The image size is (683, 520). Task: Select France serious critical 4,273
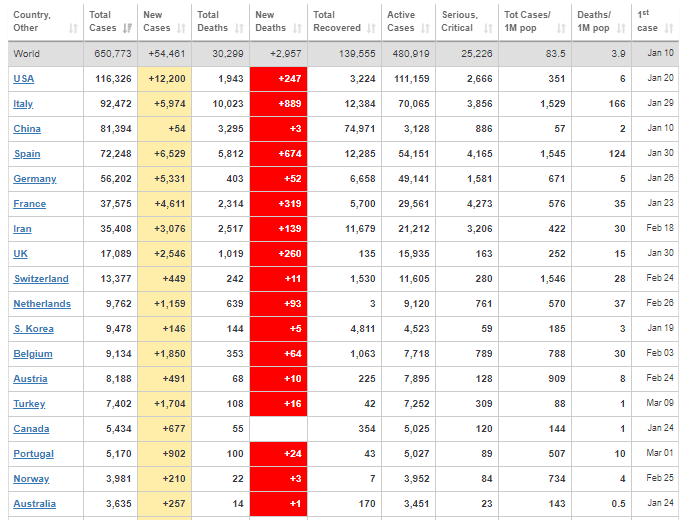(x=480, y=204)
